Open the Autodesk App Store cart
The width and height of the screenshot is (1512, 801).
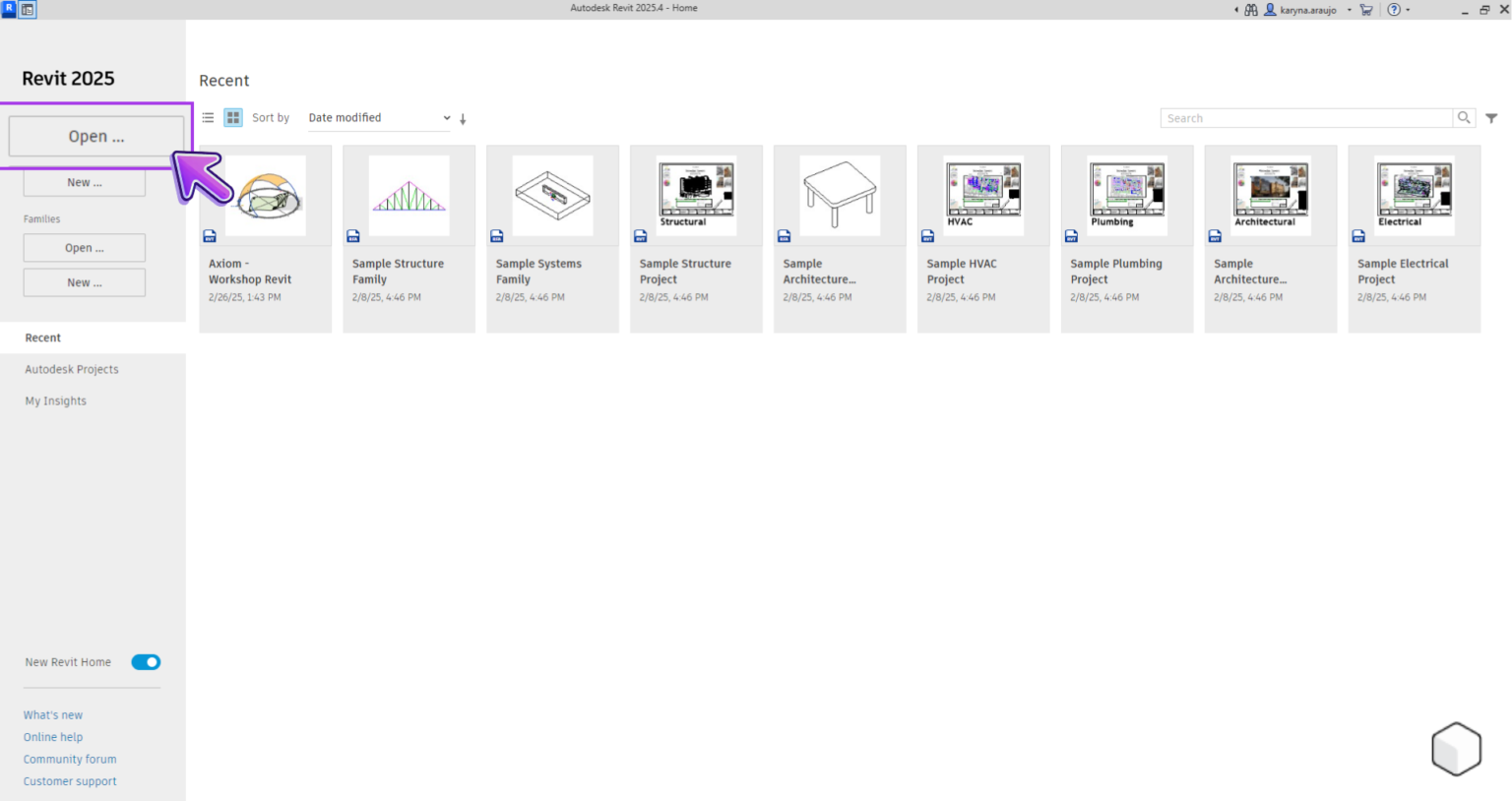1366,10
